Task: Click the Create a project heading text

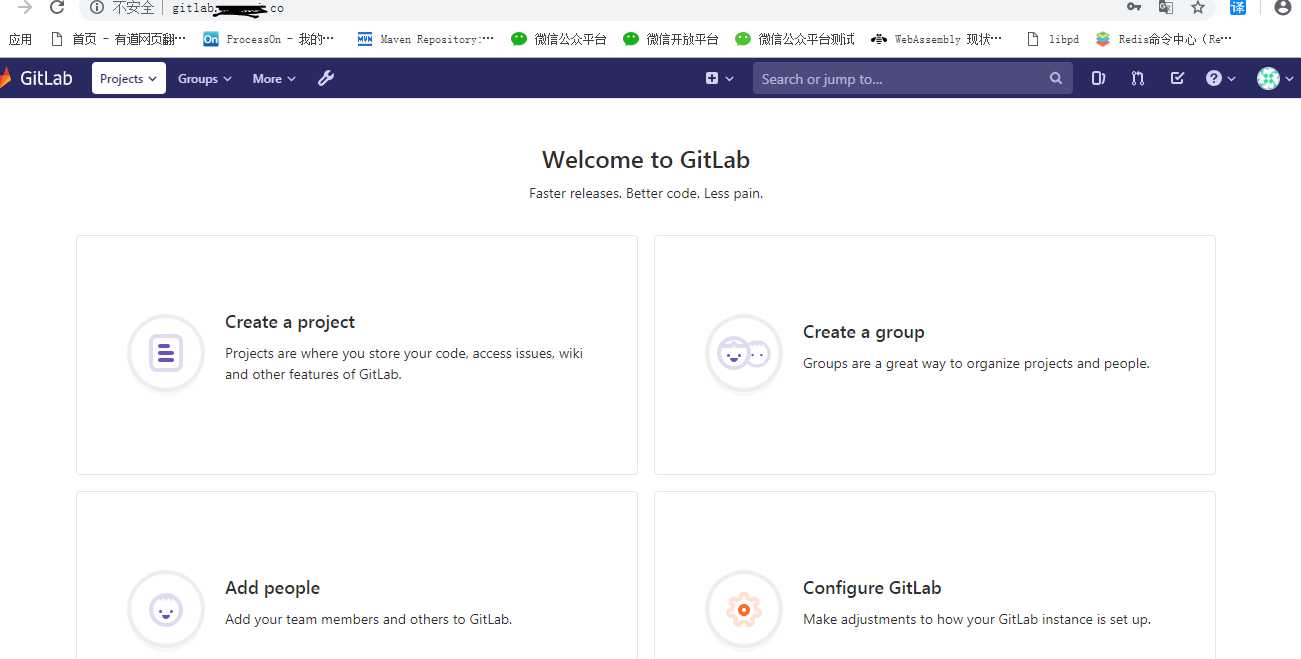Action: pos(290,322)
